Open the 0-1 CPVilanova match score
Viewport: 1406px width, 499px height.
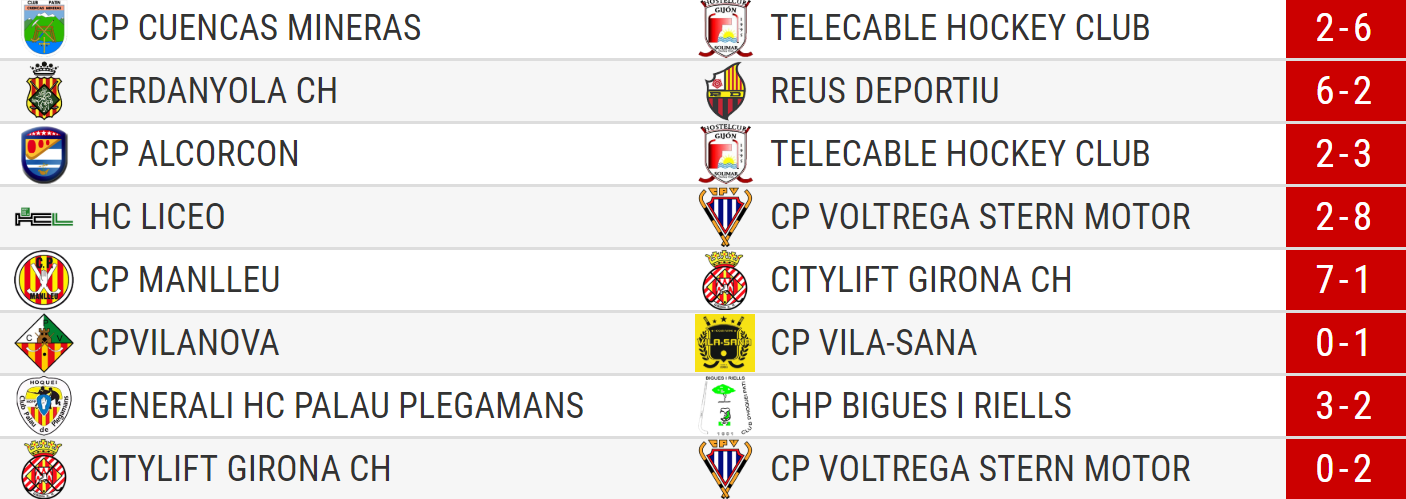coord(1343,343)
